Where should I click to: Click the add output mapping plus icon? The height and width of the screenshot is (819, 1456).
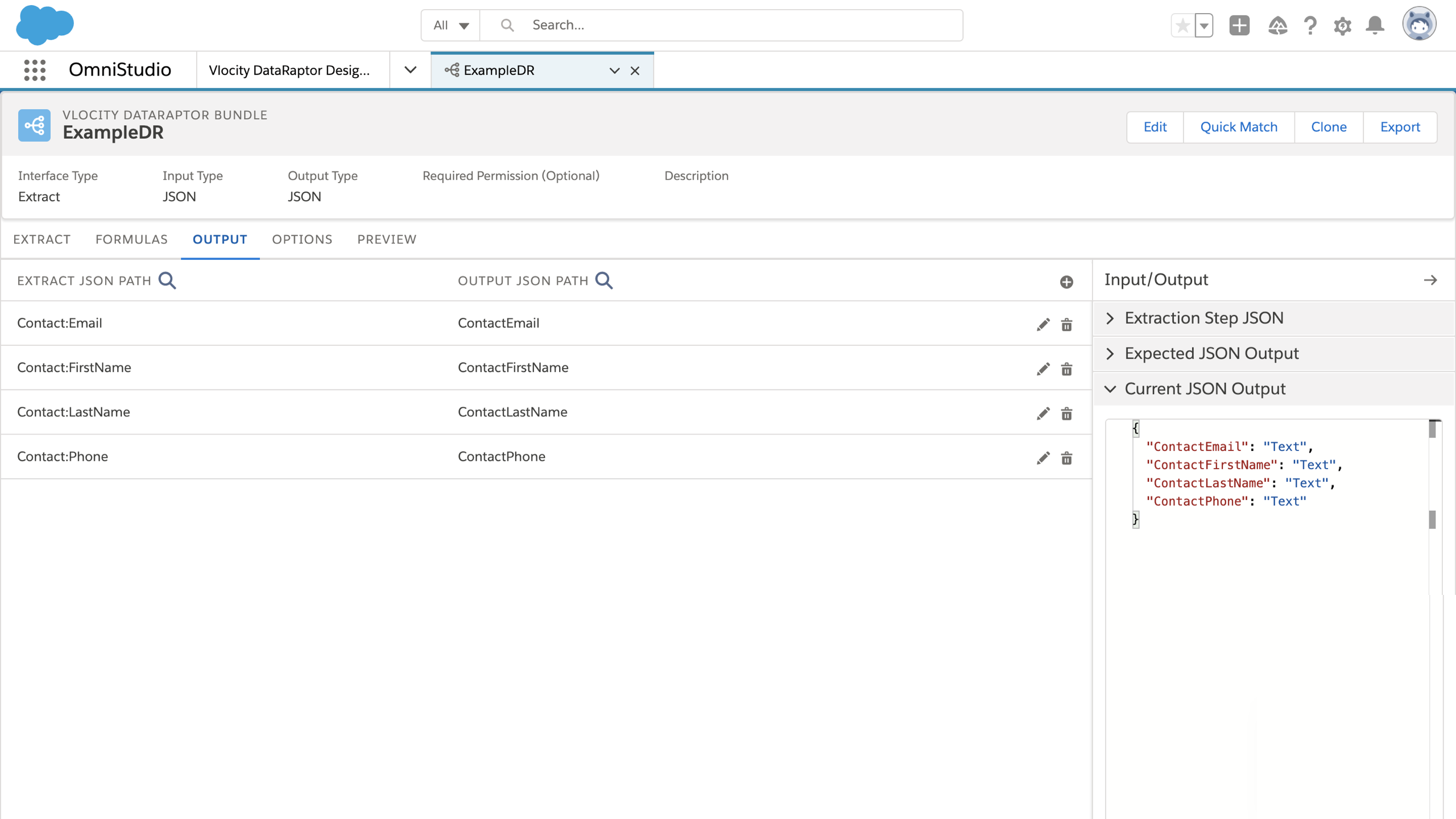click(1066, 282)
